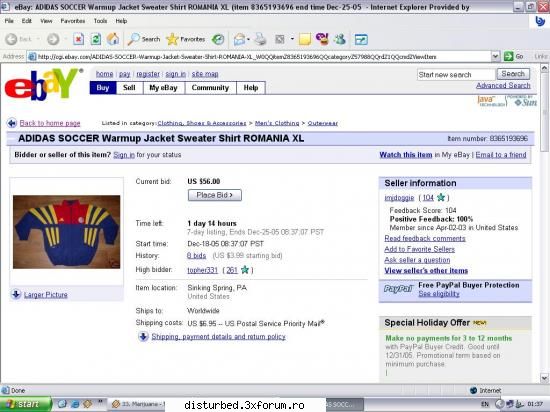Open the seller imjdoggie profile link
The height and width of the screenshot is (412, 550).
399,198
